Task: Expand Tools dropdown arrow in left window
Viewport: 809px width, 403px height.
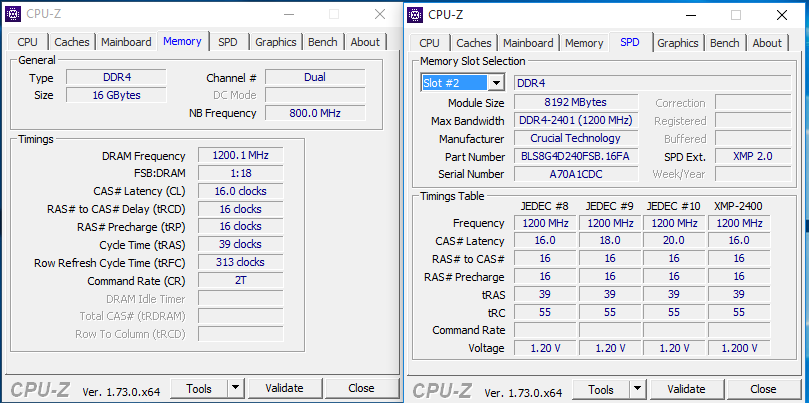Action: pyautogui.click(x=235, y=388)
